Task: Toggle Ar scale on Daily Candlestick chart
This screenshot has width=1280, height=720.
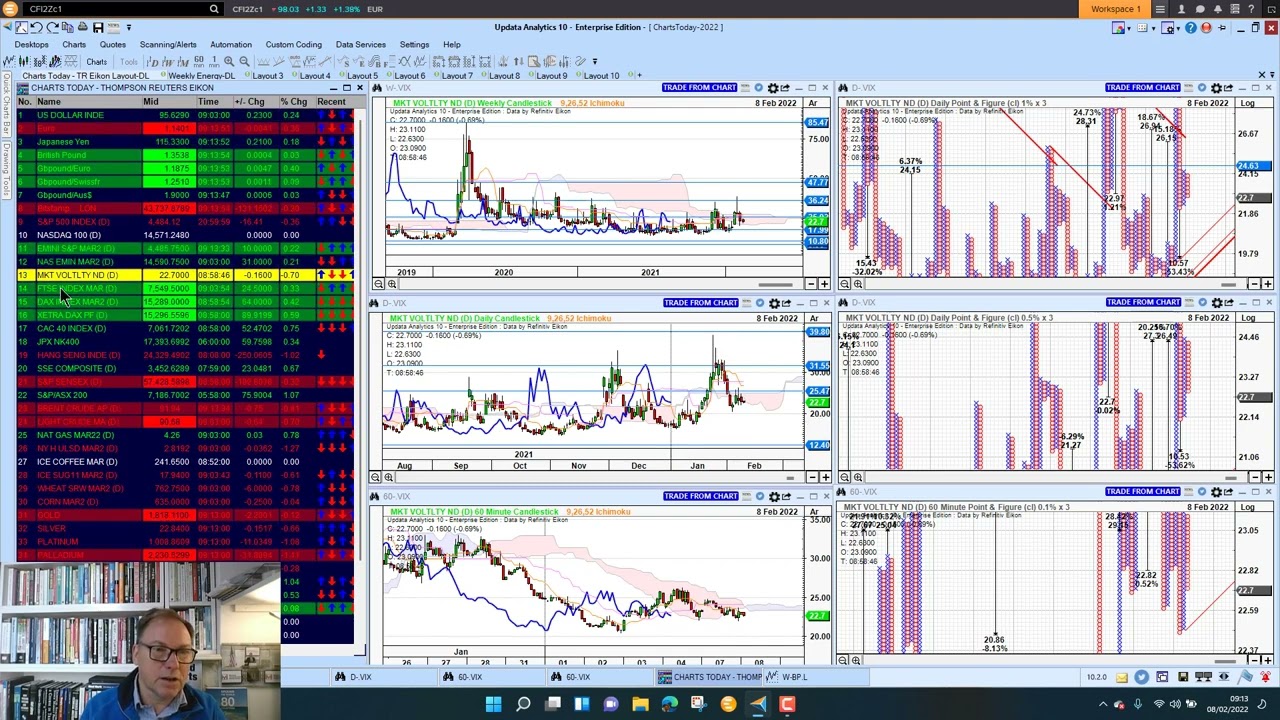Action: (x=813, y=318)
